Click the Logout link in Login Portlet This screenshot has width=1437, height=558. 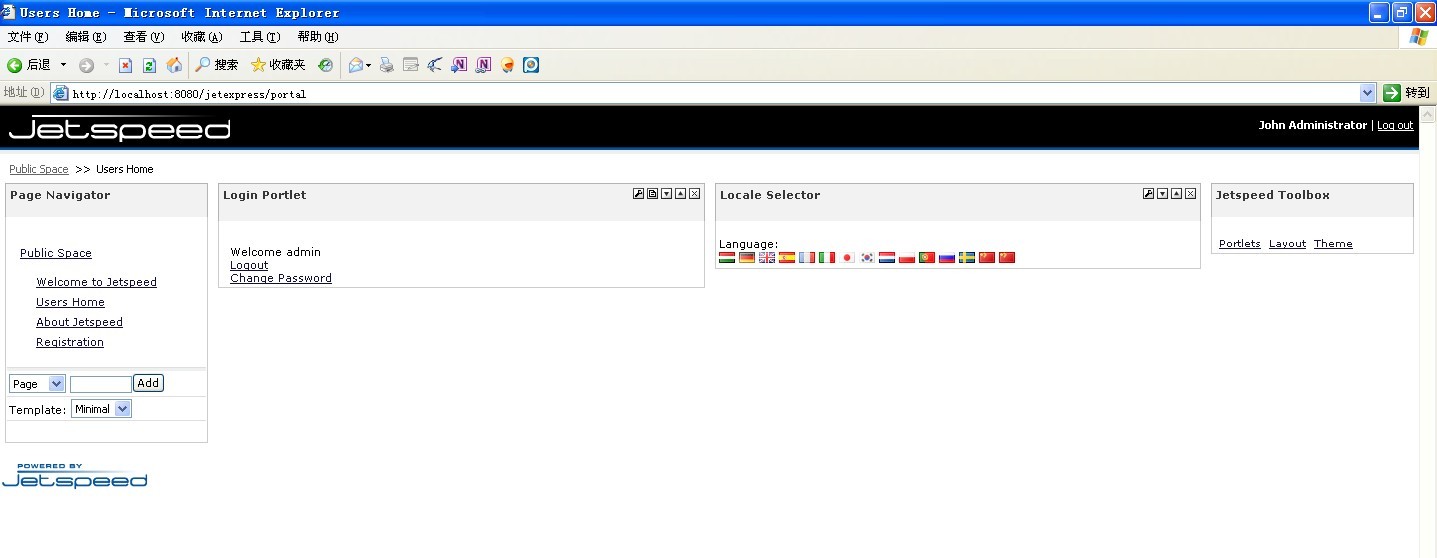pos(249,265)
